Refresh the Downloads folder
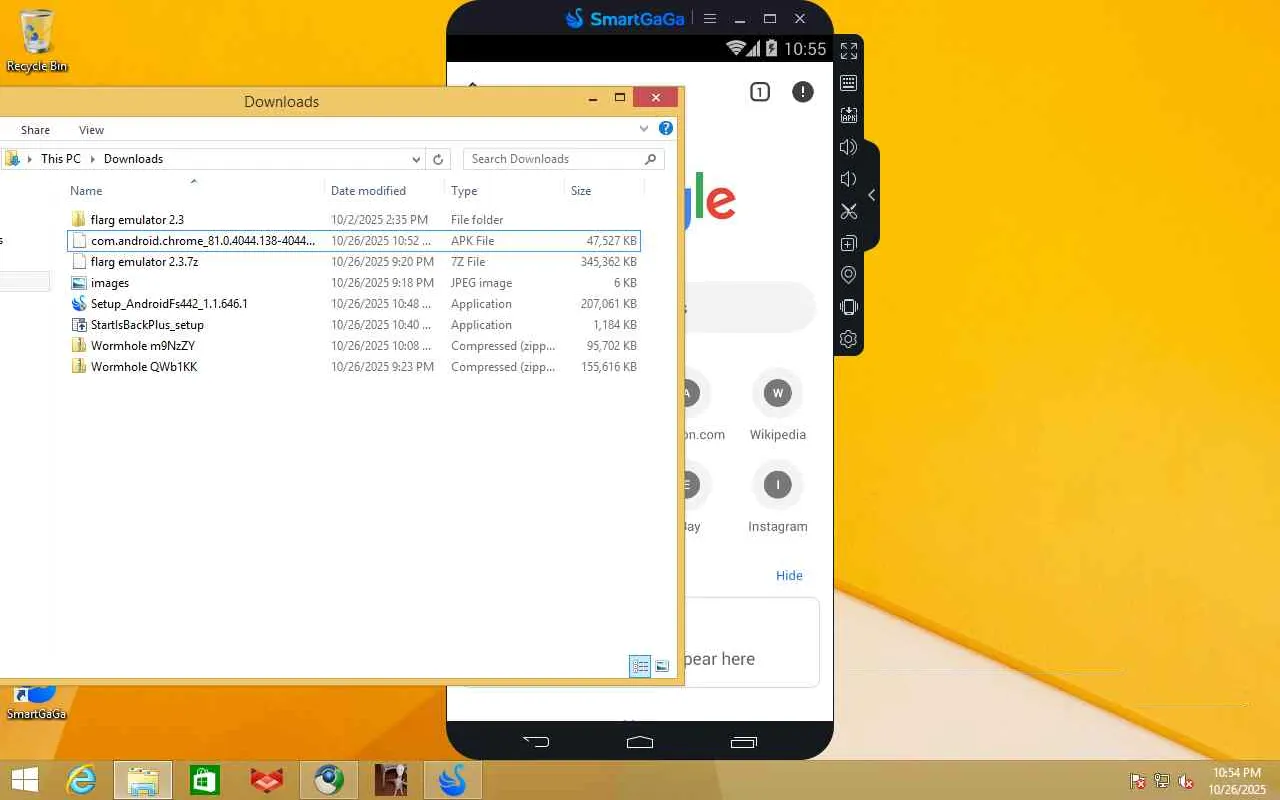 point(438,159)
